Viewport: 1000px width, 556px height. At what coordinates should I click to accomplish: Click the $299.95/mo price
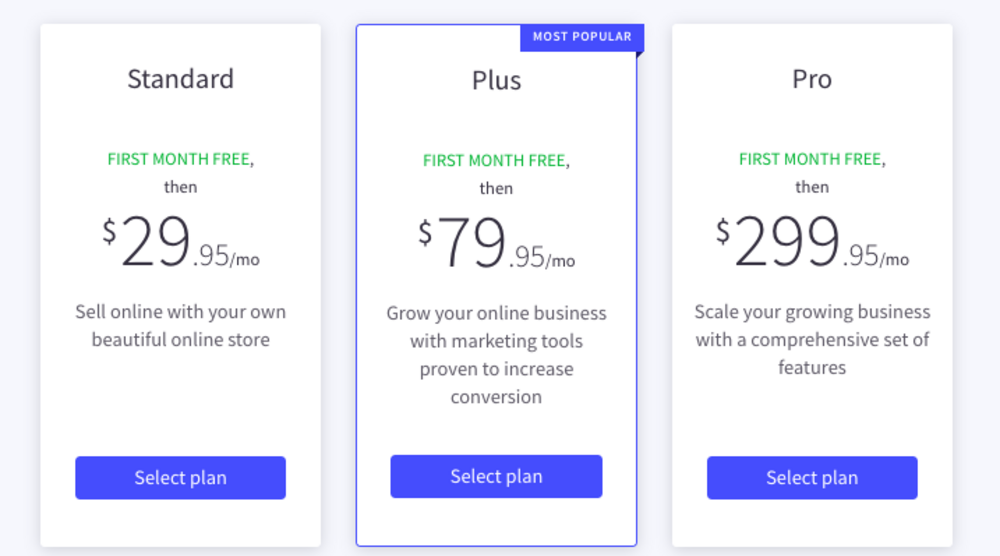point(812,244)
